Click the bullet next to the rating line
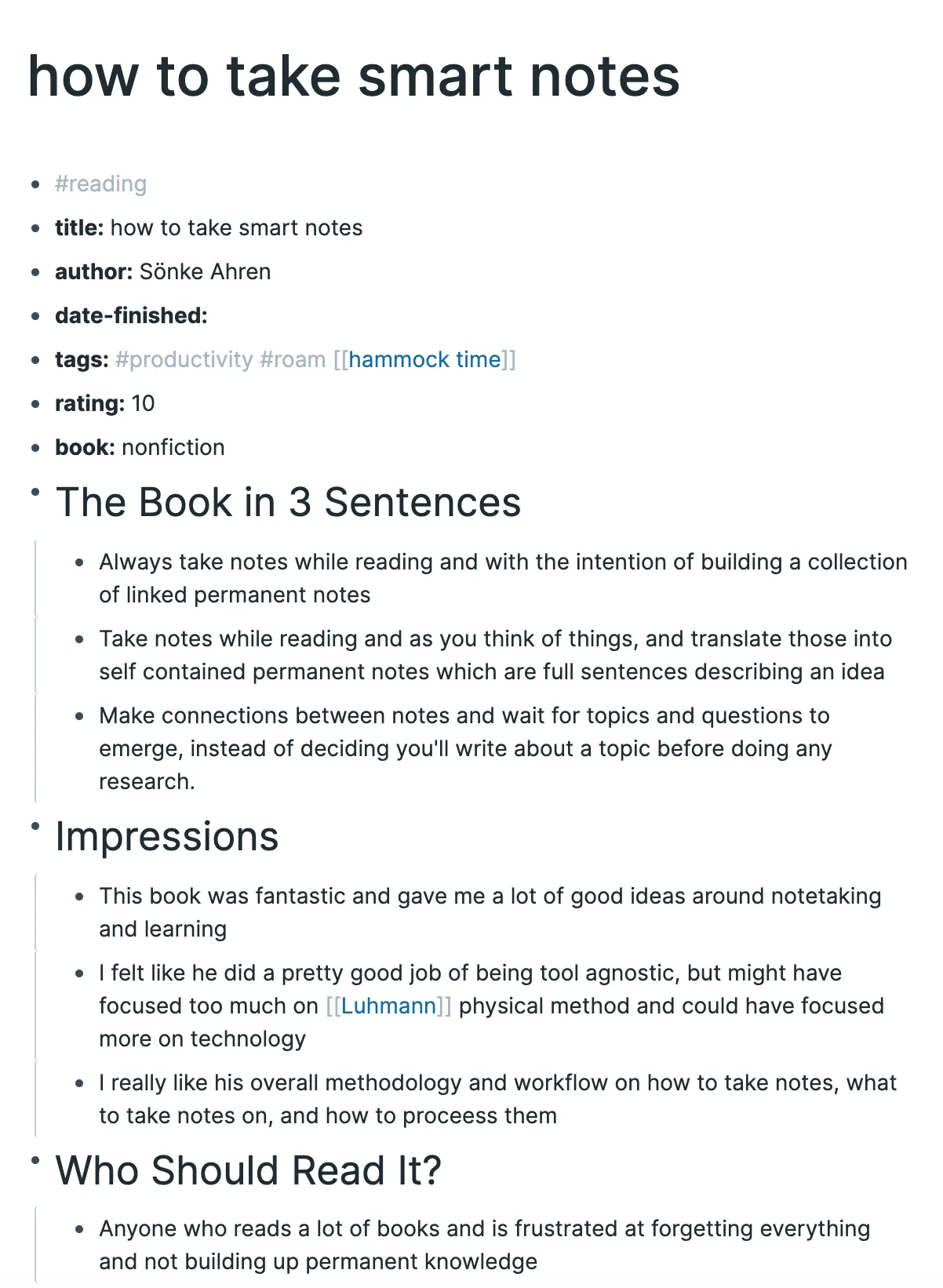Image resolution: width=943 pixels, height=1288 pixels. coord(35,404)
